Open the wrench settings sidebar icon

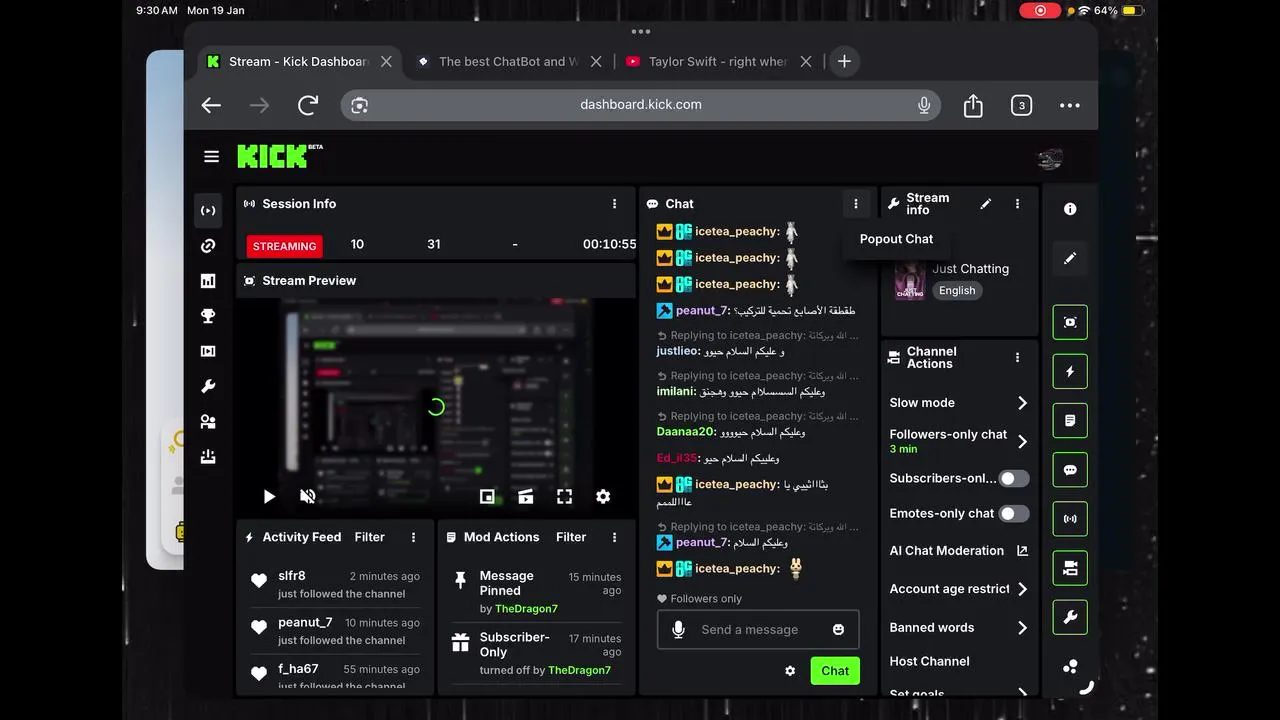coord(208,386)
